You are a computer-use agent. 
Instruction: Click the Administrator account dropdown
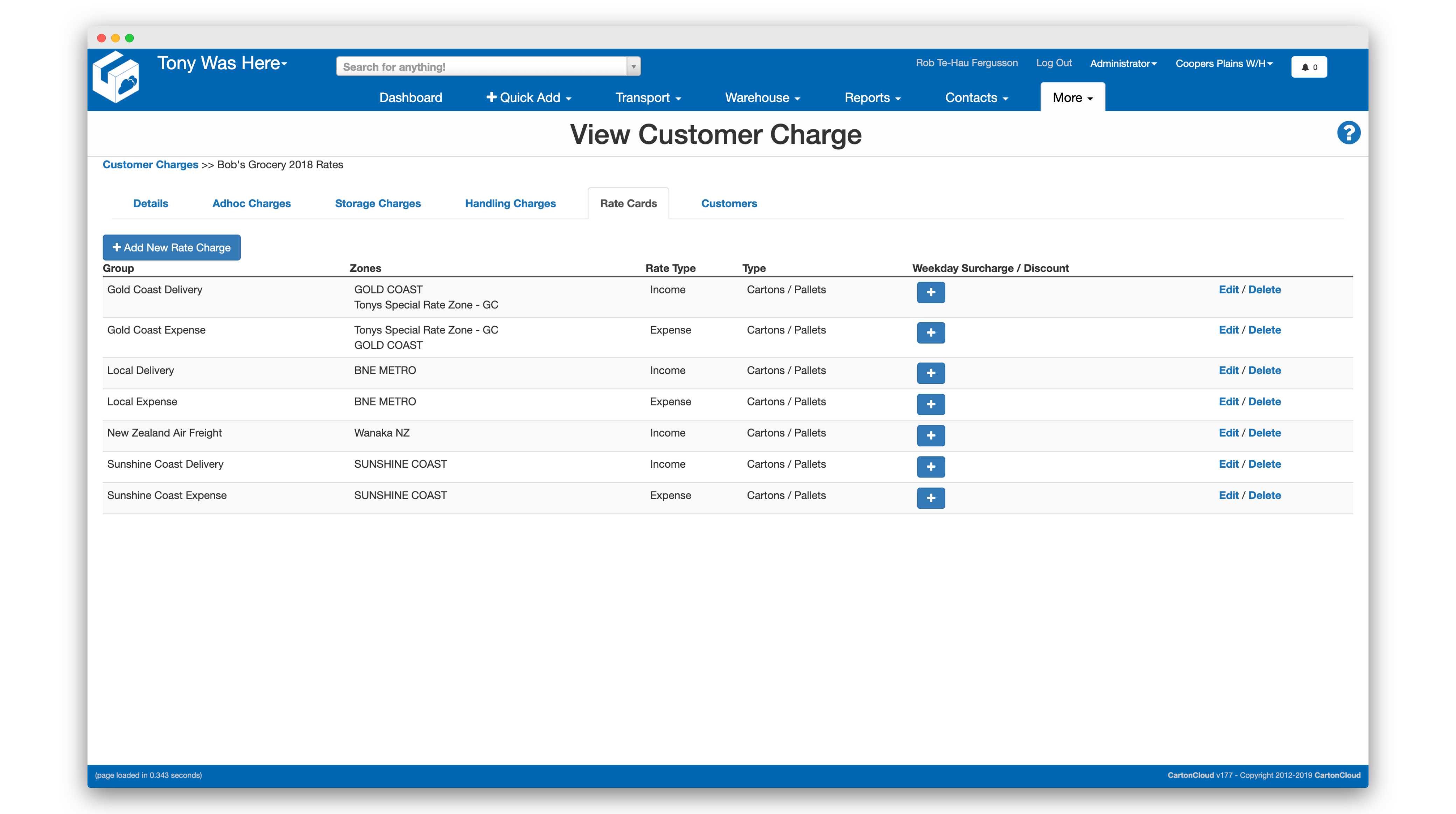click(1122, 63)
